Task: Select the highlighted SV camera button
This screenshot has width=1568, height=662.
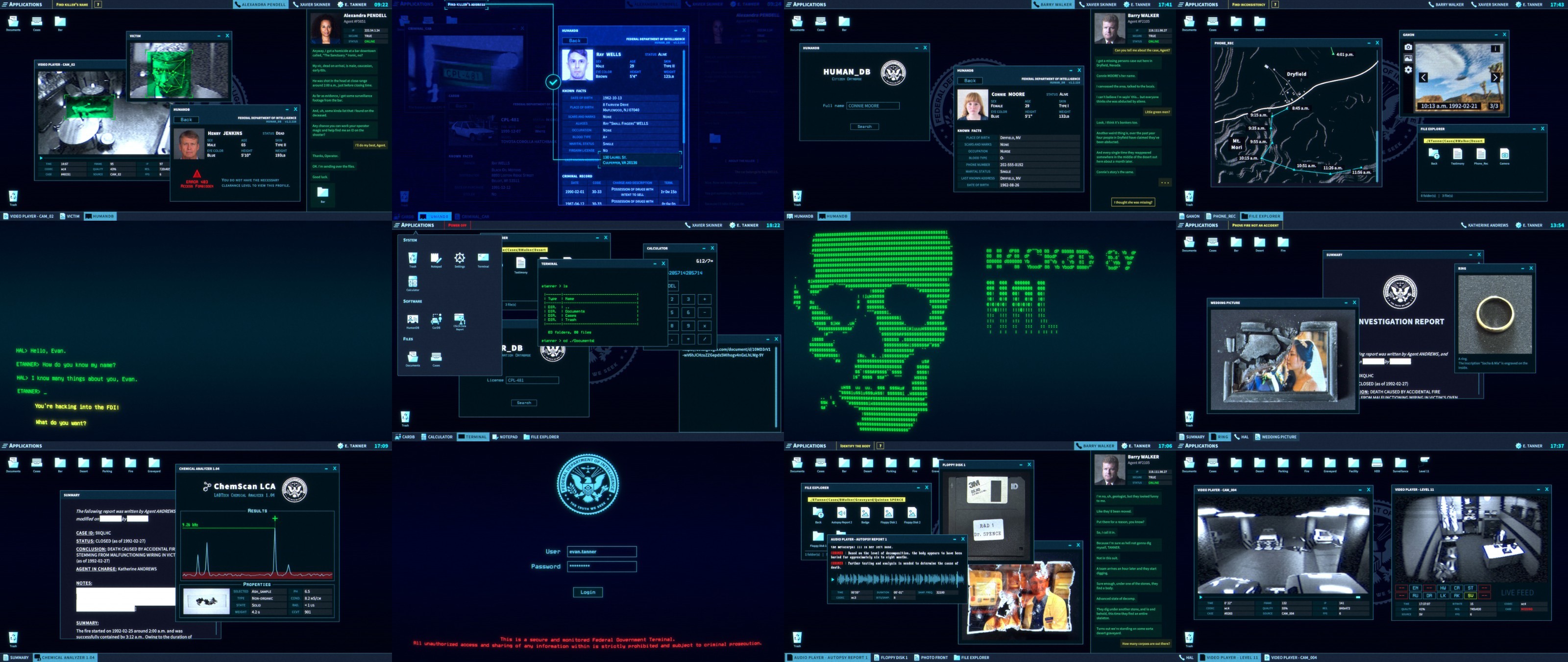Action: (x=1470, y=596)
